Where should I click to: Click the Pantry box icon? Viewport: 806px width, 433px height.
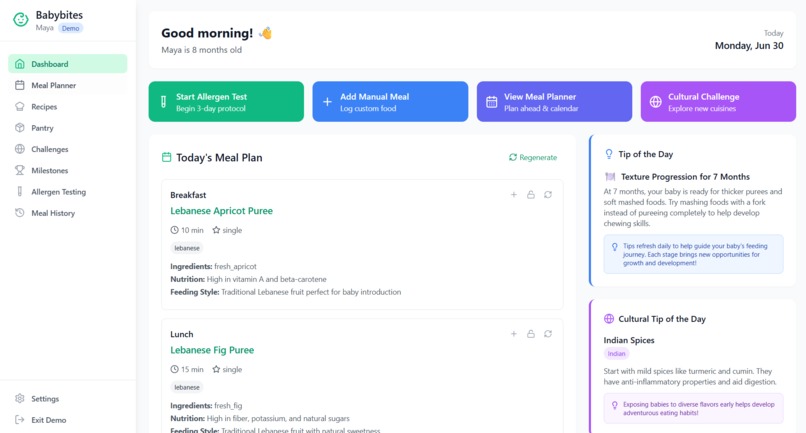point(20,128)
